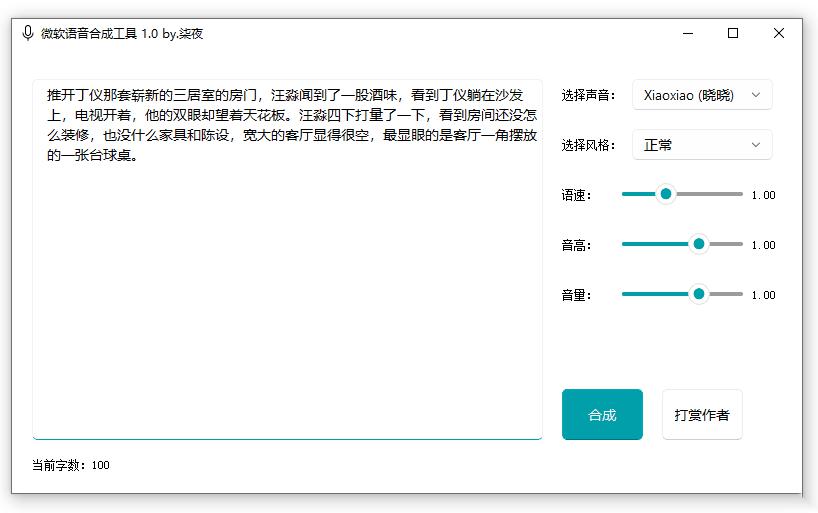Maximize the speech synthesis tool window
This screenshot has width=818, height=513.
733,33
